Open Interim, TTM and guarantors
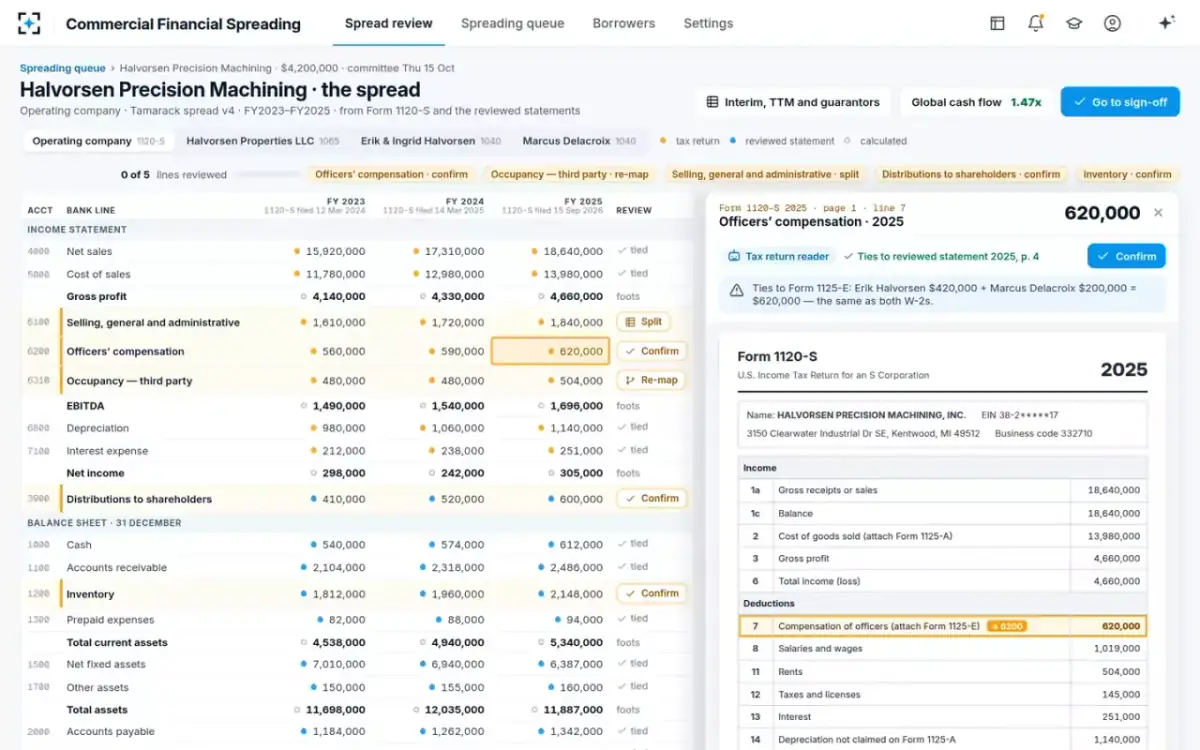1200x750 pixels. (x=793, y=102)
